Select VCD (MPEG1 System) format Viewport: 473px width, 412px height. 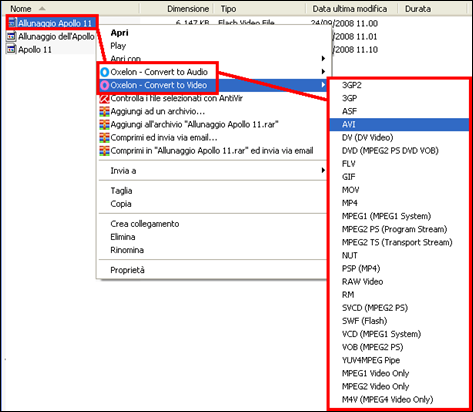click(x=381, y=334)
